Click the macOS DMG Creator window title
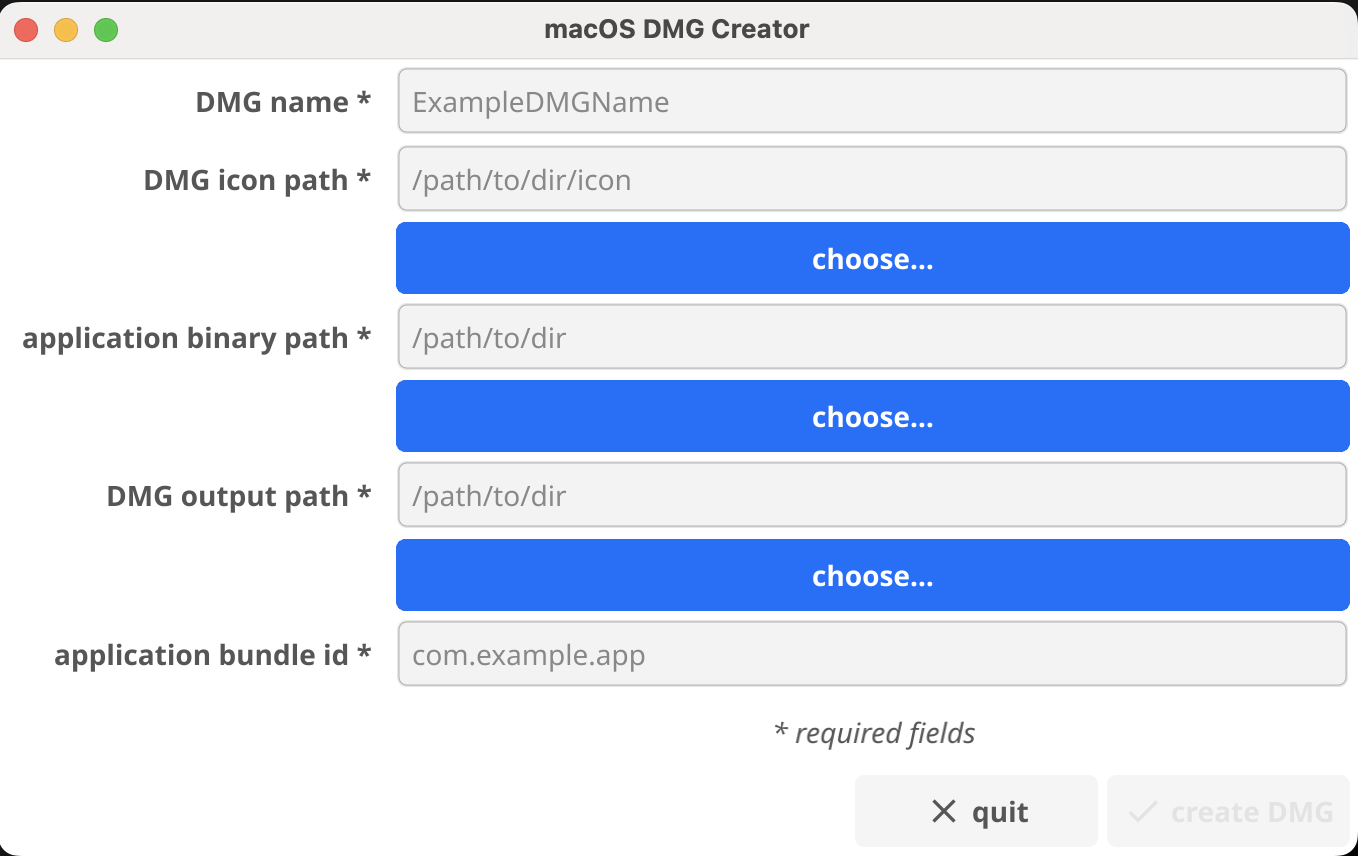The height and width of the screenshot is (856, 1358). pyautogui.click(x=677, y=29)
